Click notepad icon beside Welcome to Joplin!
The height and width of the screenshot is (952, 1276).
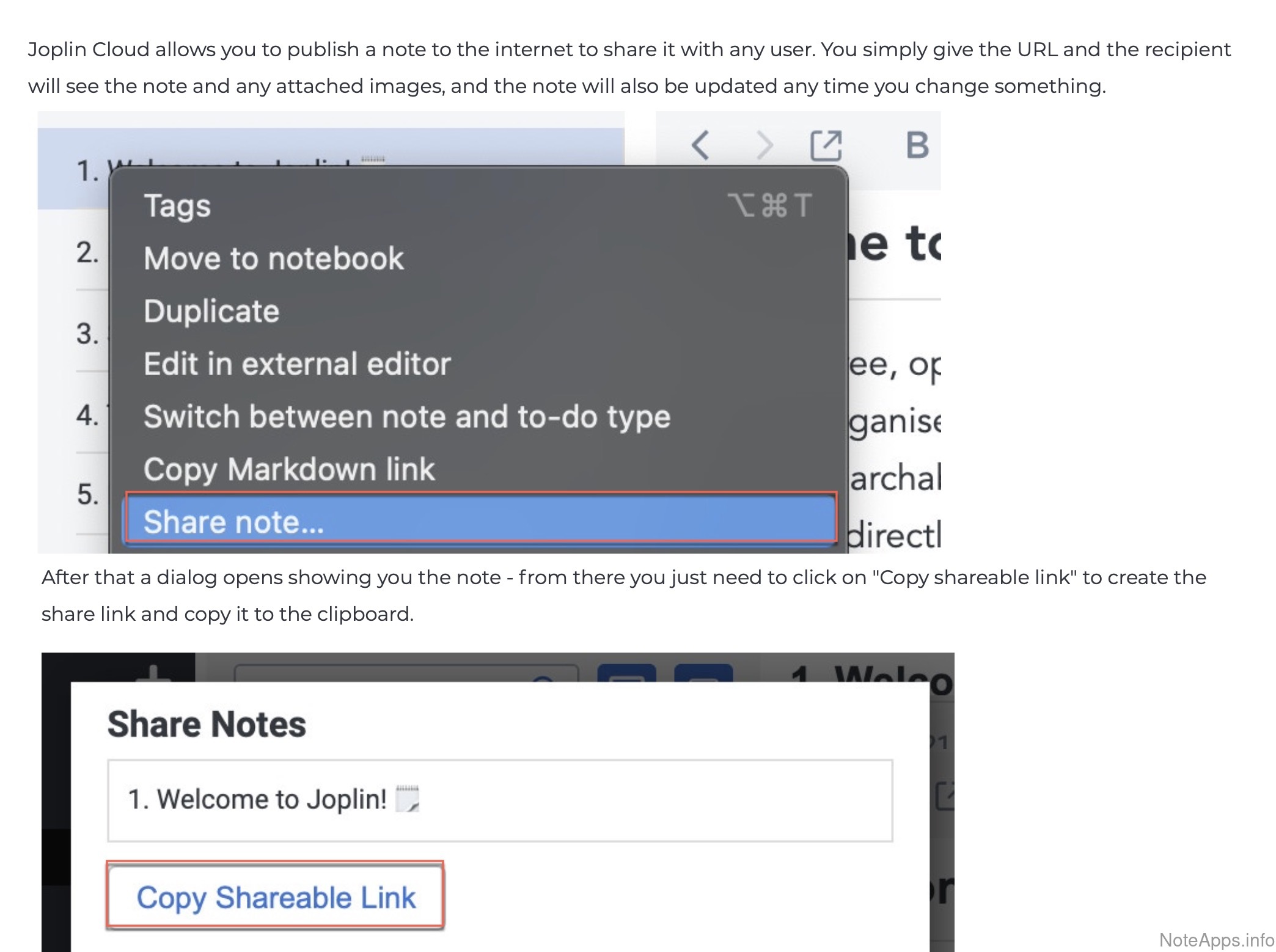407,799
